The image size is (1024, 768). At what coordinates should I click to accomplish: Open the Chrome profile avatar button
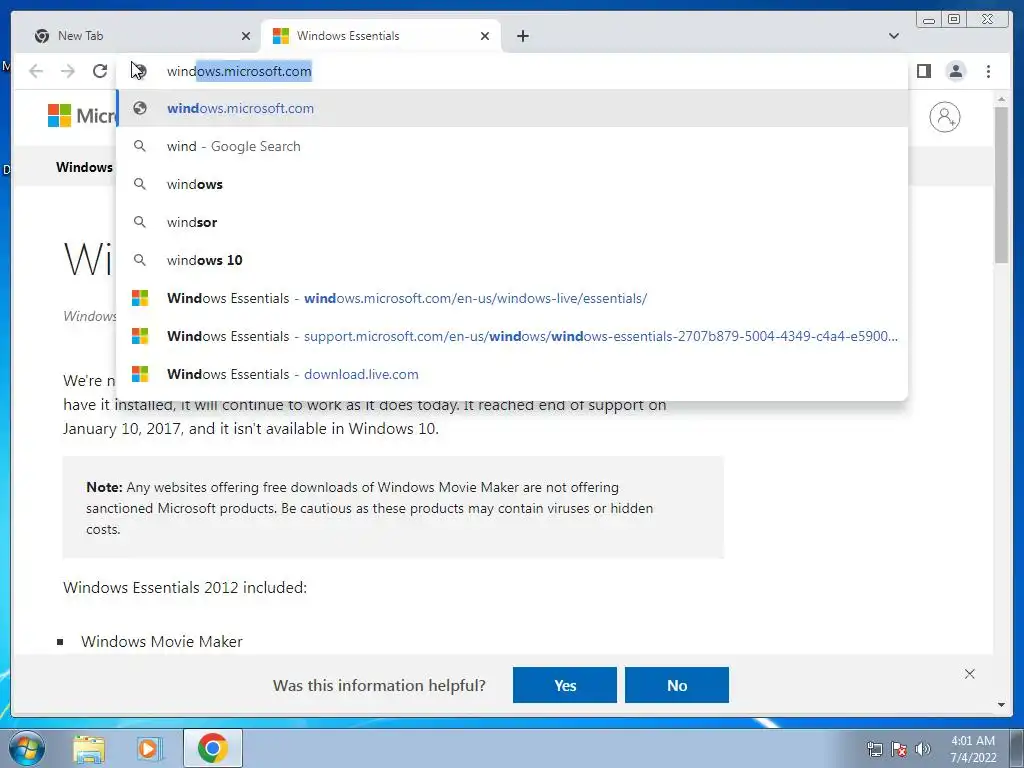click(x=956, y=71)
